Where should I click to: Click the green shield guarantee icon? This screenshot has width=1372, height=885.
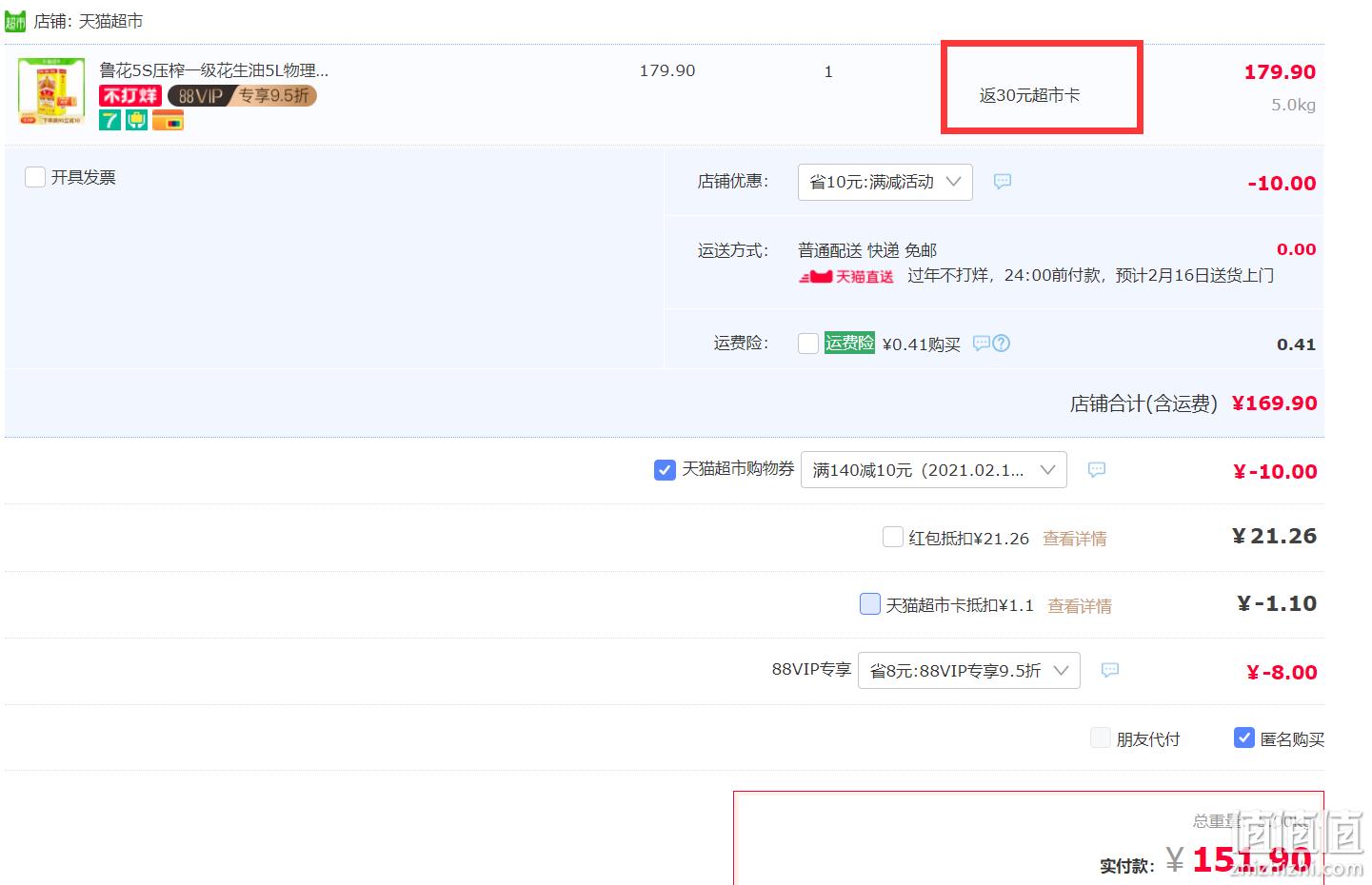point(137,120)
